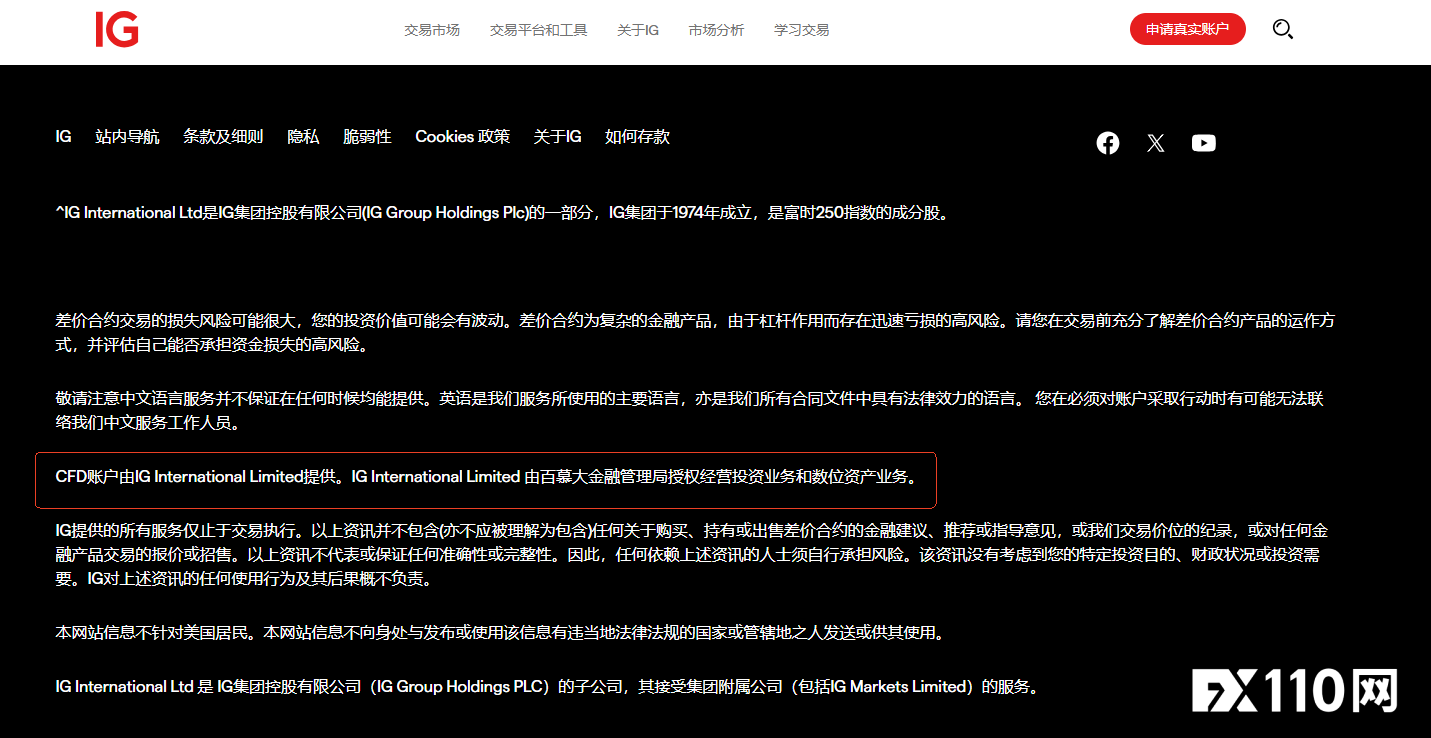Expand the 市场分析 navigation dropdown
This screenshot has height=738, width=1431.
715,30
